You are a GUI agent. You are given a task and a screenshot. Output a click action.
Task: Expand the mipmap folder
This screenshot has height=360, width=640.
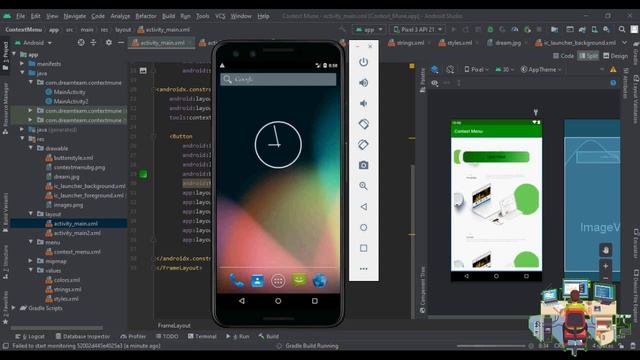coord(31,261)
